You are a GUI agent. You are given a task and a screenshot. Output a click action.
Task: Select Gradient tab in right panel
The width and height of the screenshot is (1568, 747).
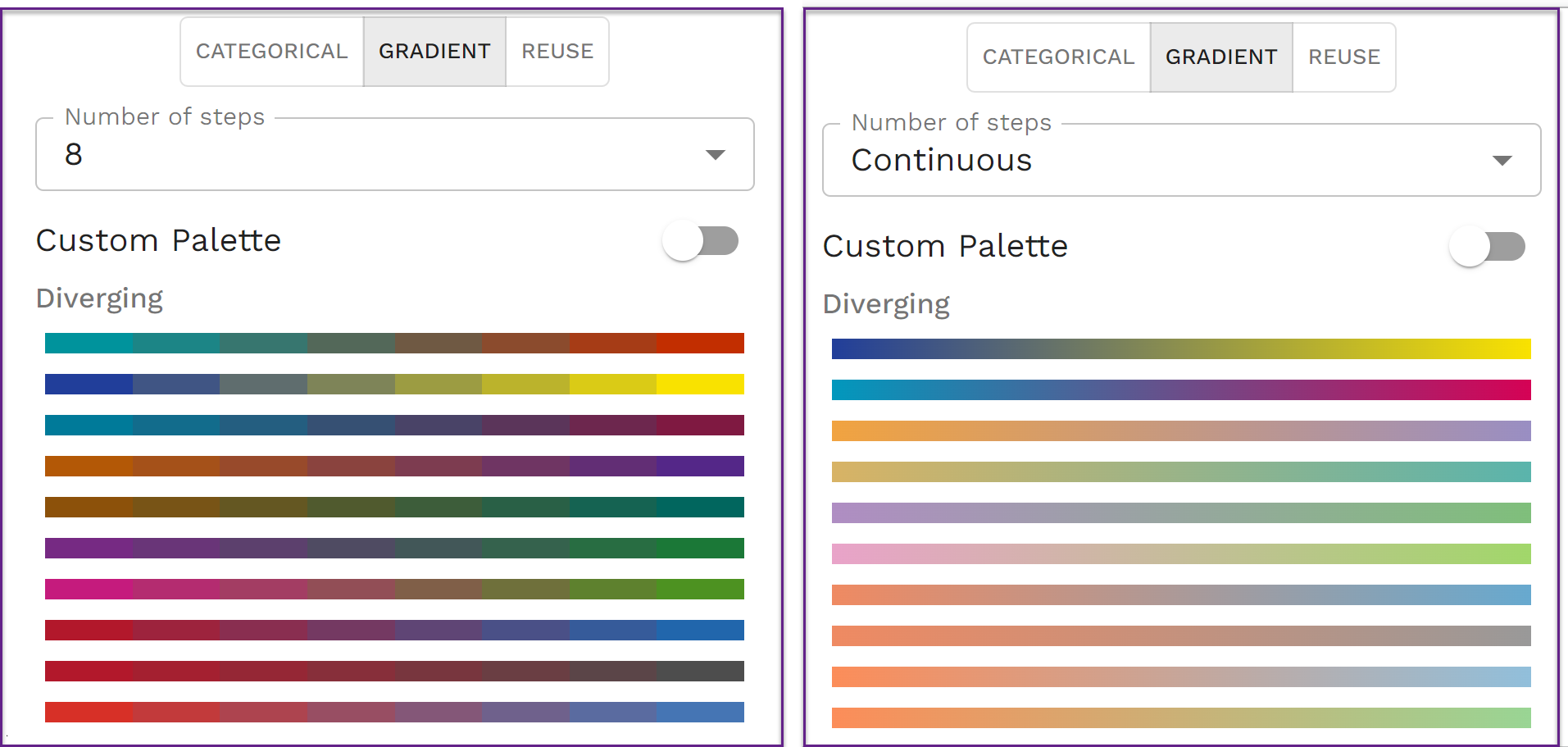tap(1221, 57)
